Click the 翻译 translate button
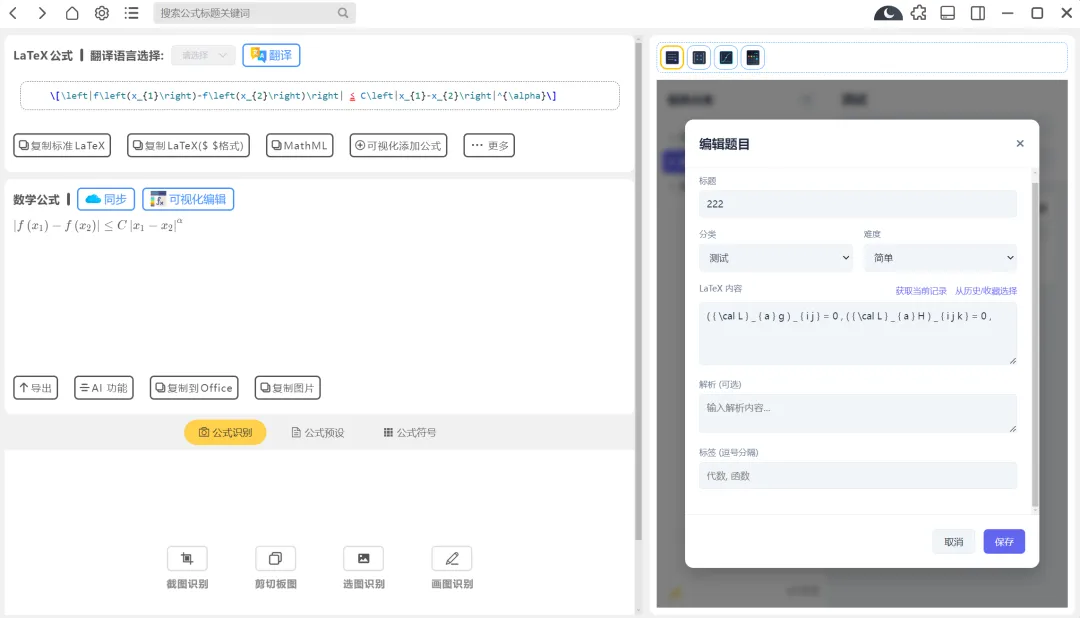This screenshot has width=1080, height=618. (x=271, y=55)
